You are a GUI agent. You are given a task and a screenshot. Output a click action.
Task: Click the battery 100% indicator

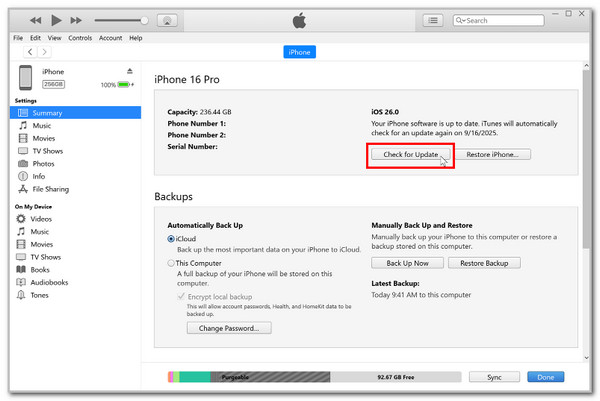[117, 85]
